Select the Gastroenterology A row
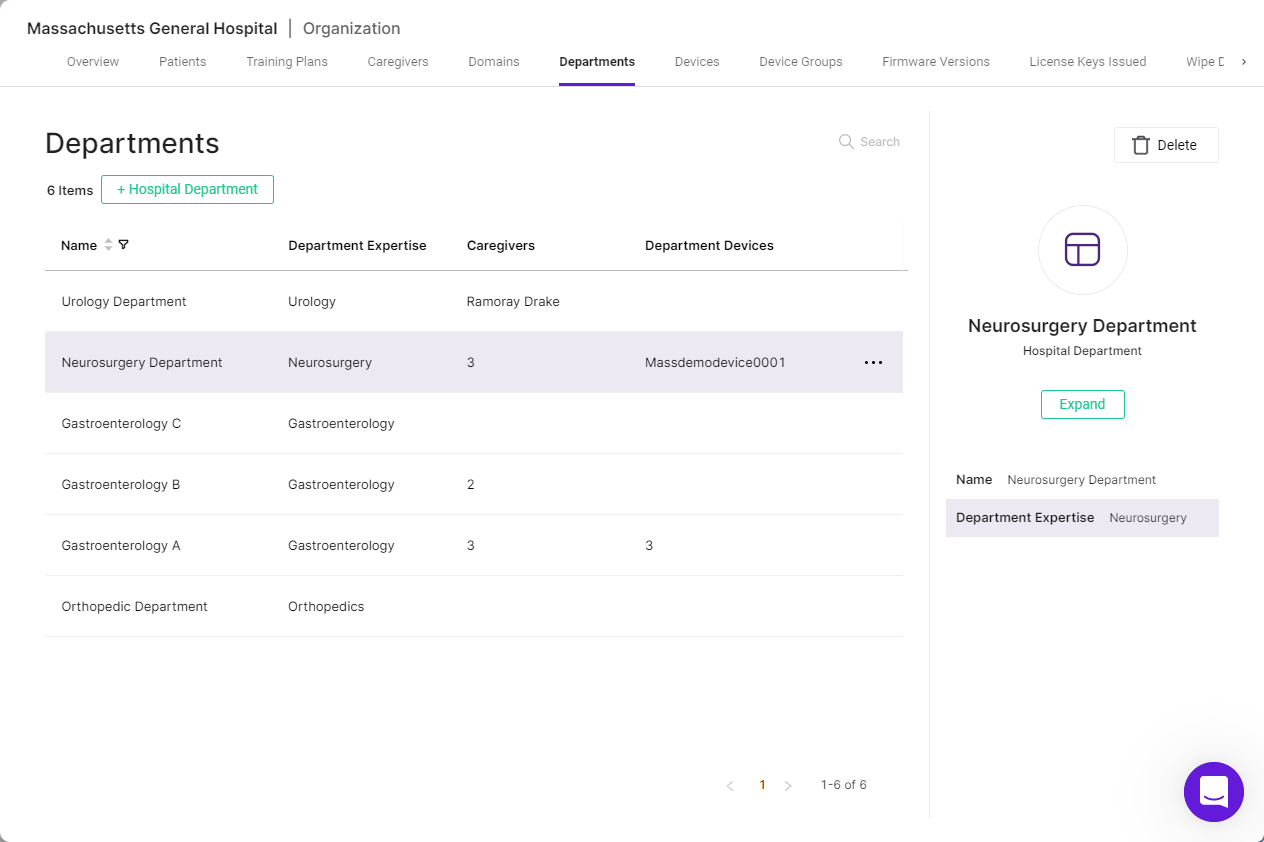Viewport: 1264px width, 842px height. point(474,546)
